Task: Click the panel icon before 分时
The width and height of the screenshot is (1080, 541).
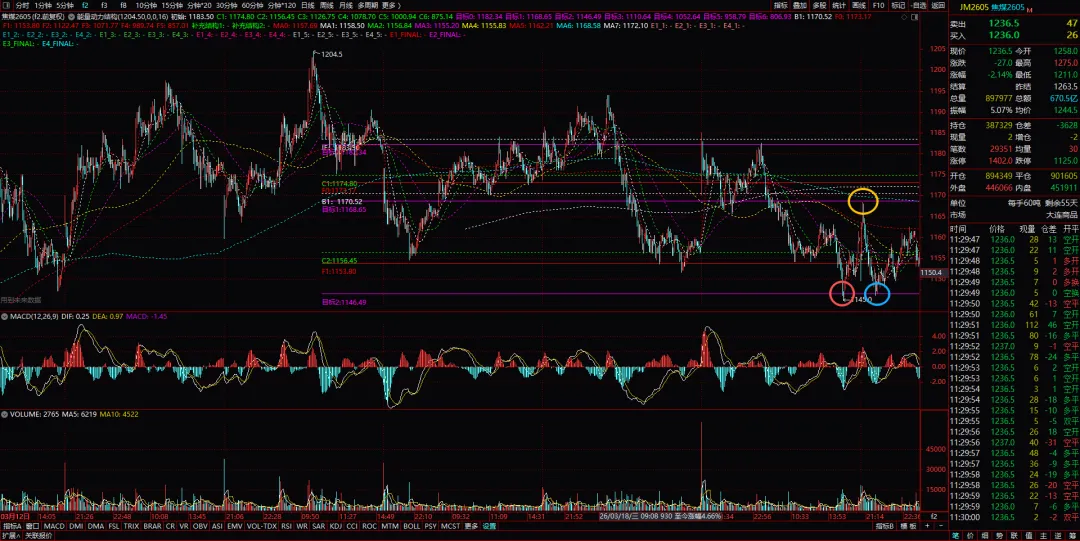Action: pyautogui.click(x=6, y=5)
